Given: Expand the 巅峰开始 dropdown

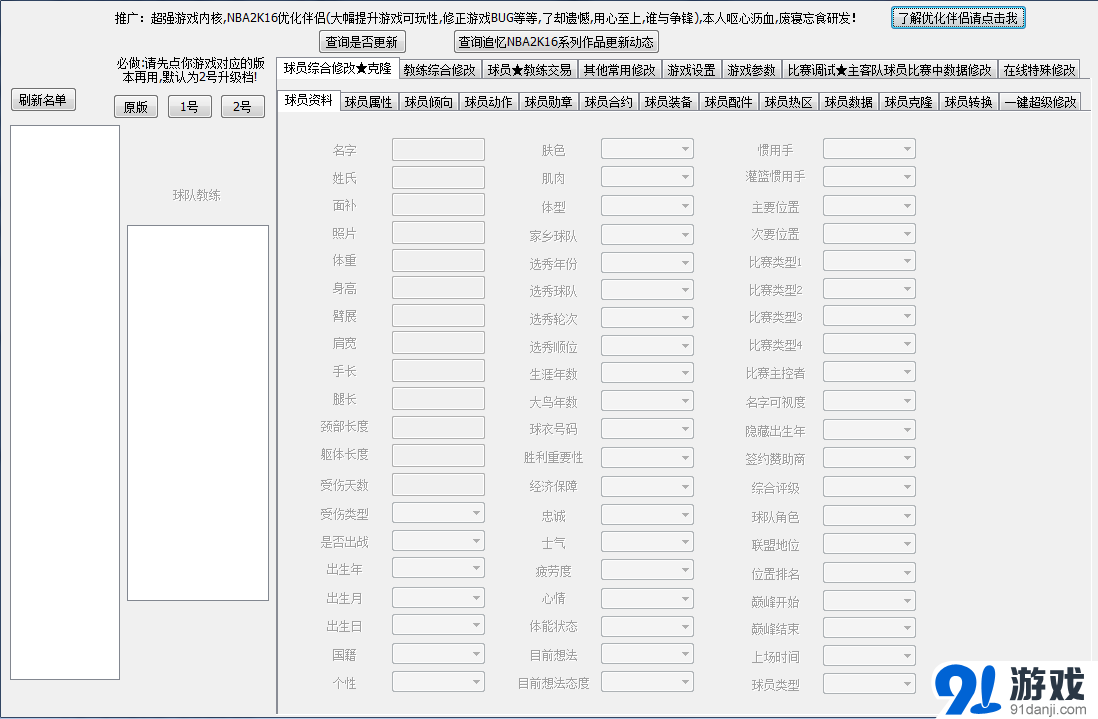Looking at the screenshot, I should [x=869, y=601].
